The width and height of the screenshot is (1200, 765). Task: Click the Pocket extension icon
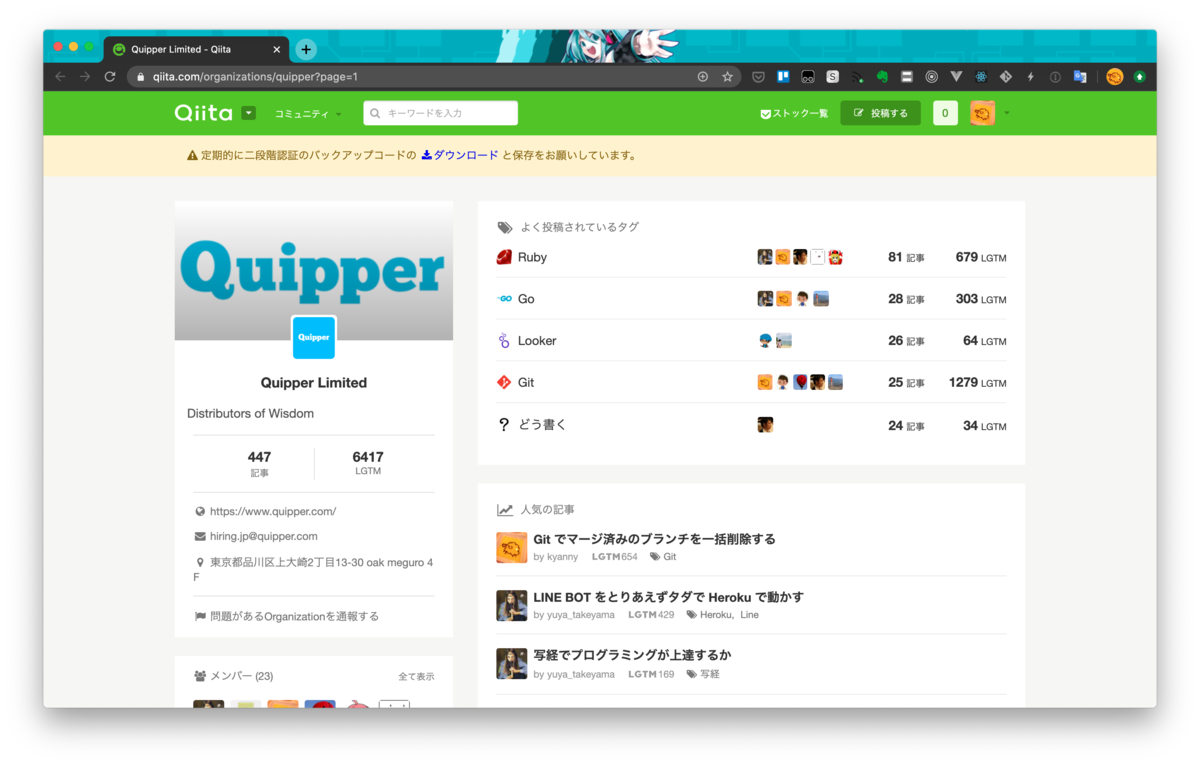pyautogui.click(x=759, y=76)
